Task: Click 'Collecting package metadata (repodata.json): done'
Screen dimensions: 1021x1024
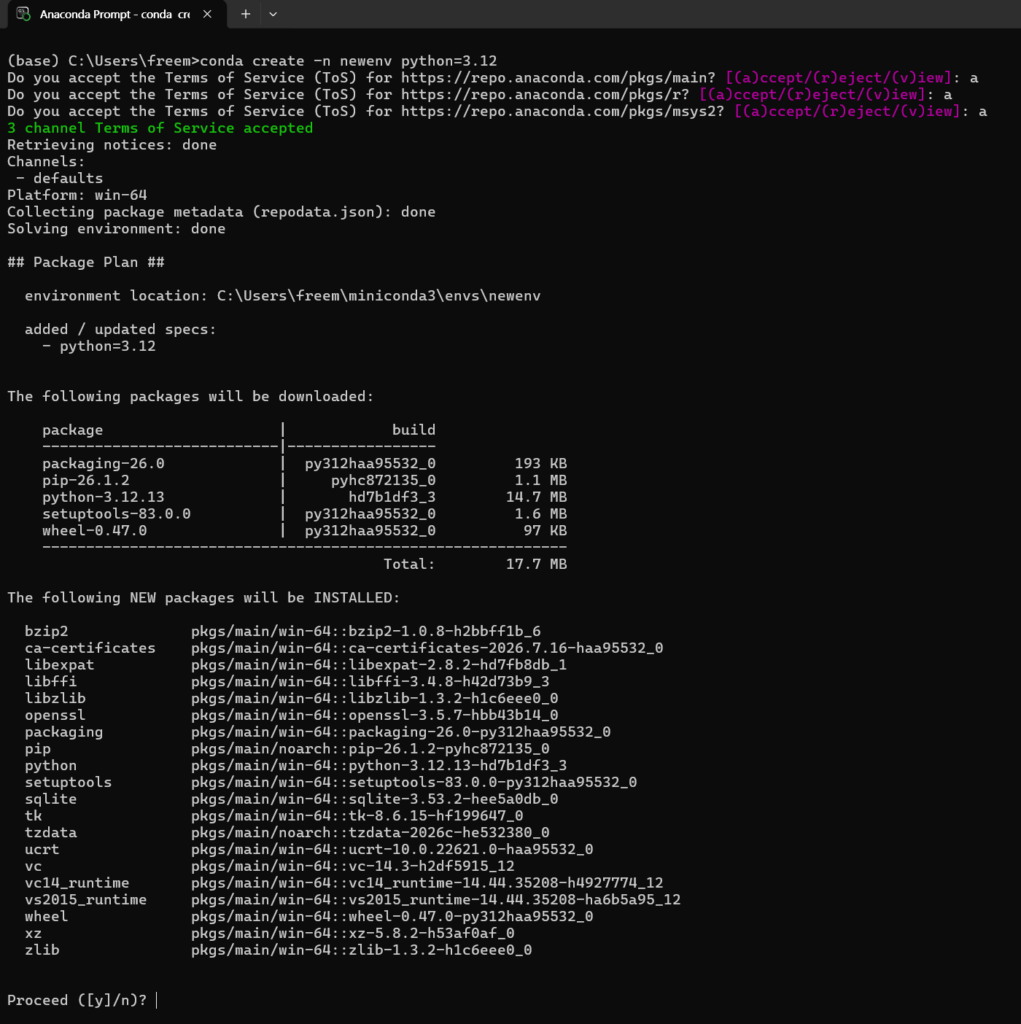Action: [x=221, y=212]
